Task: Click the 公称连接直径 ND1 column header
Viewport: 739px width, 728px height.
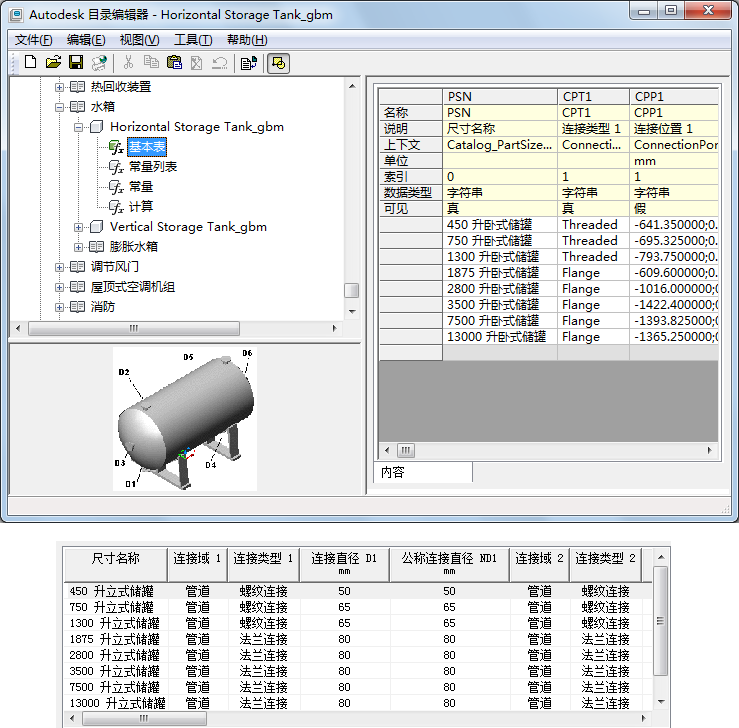Action: pos(449,564)
